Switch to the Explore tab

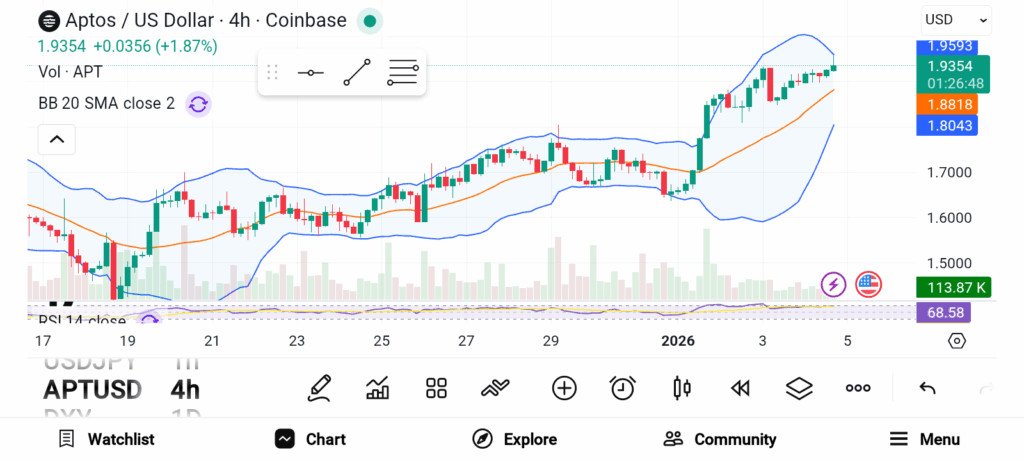tap(515, 439)
